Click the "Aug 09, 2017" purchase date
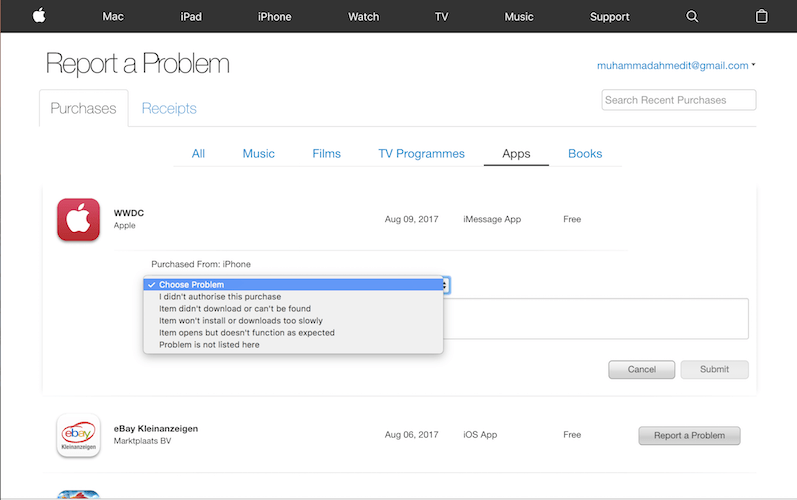 coord(411,219)
